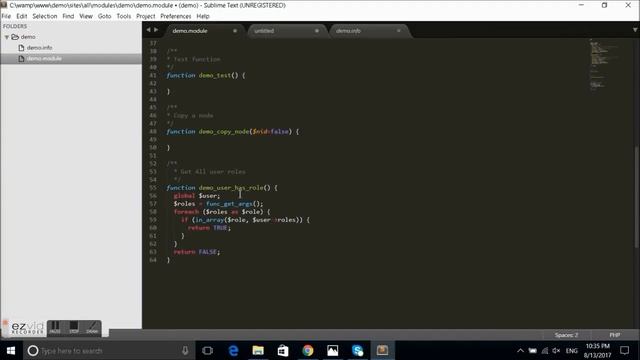Click line number 55 in gutter

point(153,188)
